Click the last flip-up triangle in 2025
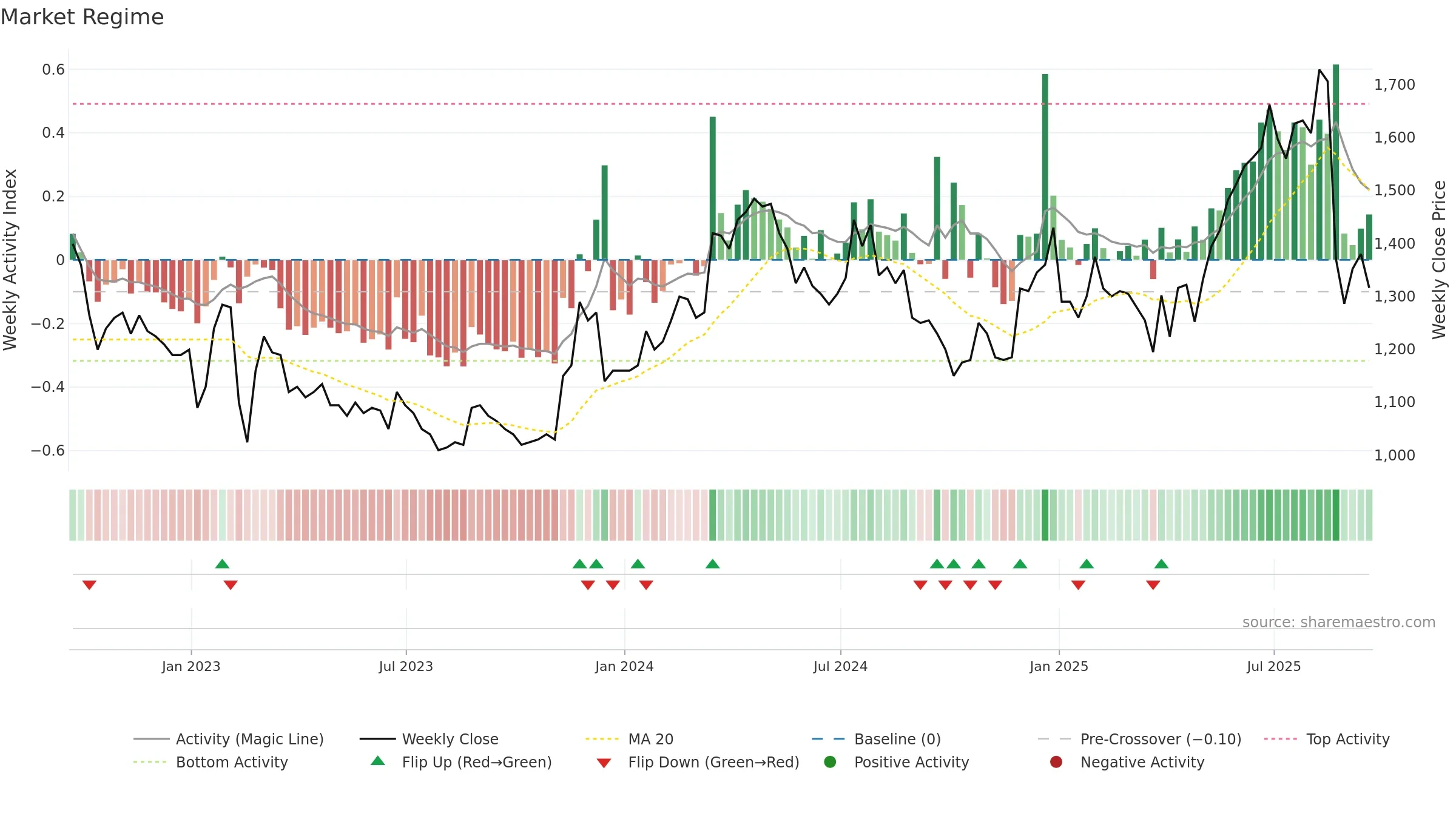The height and width of the screenshot is (819, 1456). coord(1161,564)
